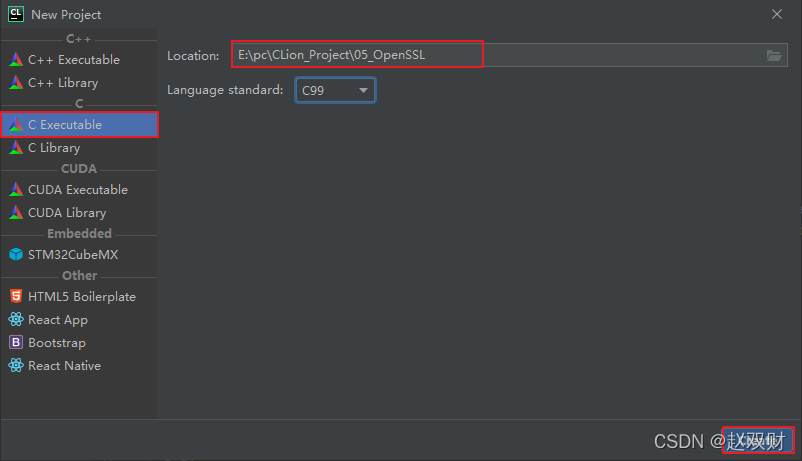Click the atom icon beside React Native

tap(16, 365)
